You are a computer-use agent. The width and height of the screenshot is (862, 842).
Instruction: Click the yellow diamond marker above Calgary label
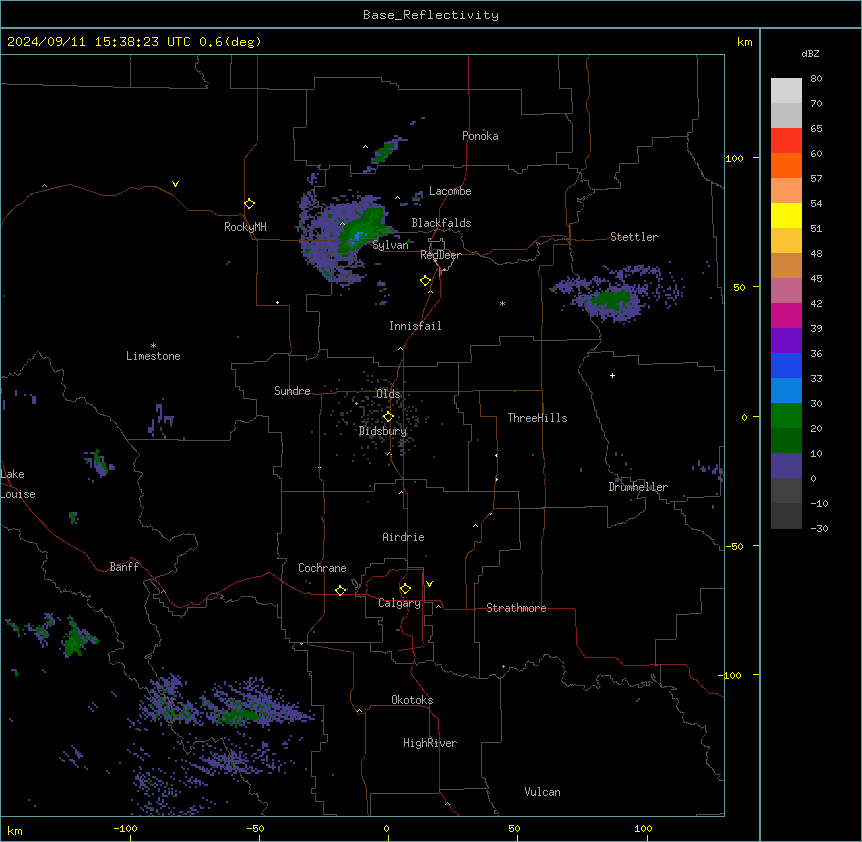pos(405,589)
